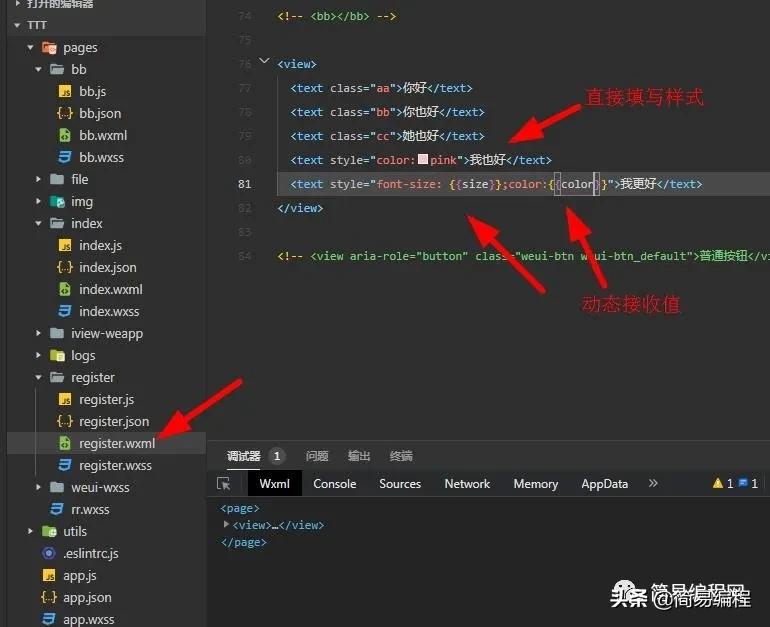Click the logs folder icon

57,355
